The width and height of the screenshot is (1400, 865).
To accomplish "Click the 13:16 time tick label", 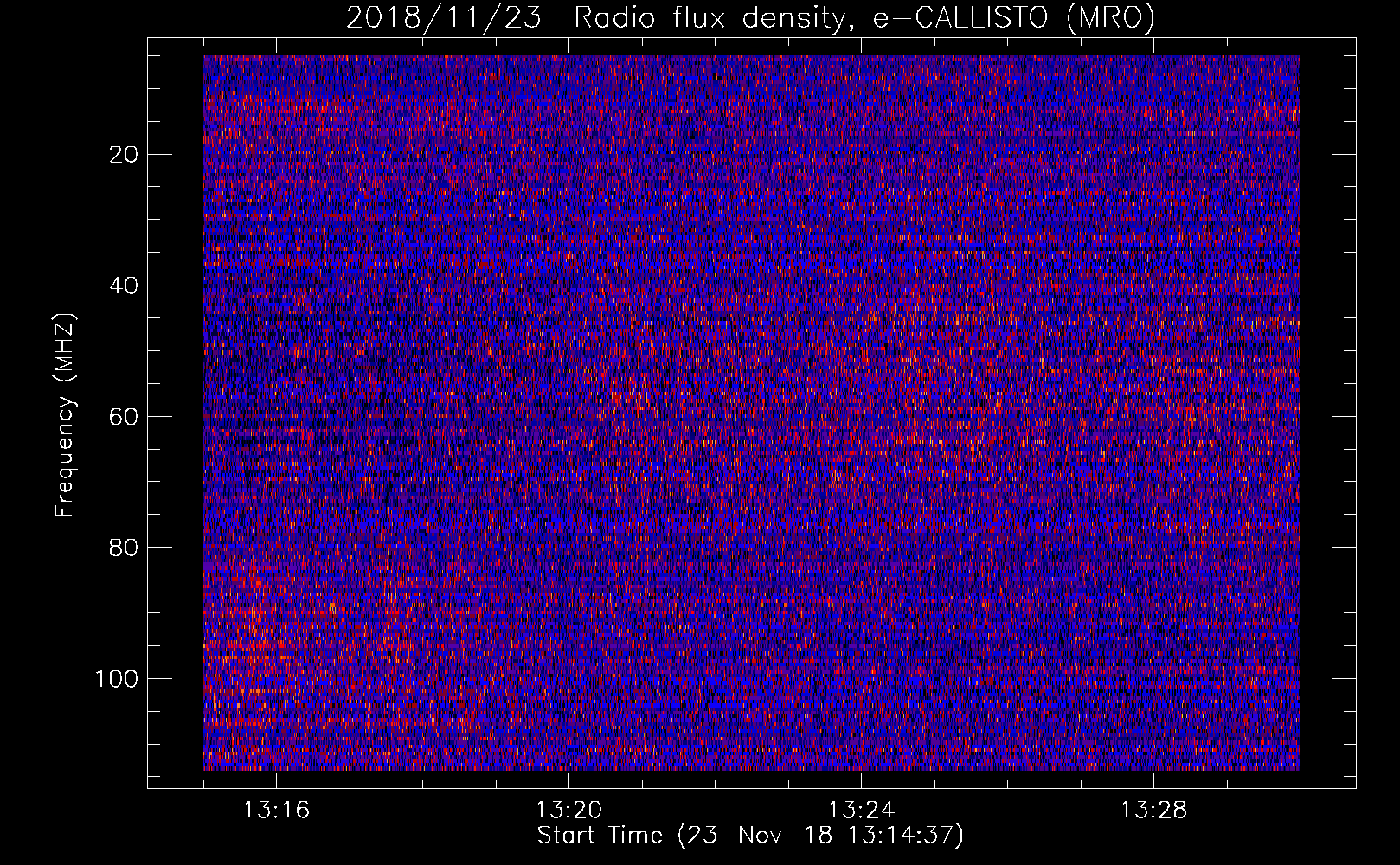I will coord(276,811).
